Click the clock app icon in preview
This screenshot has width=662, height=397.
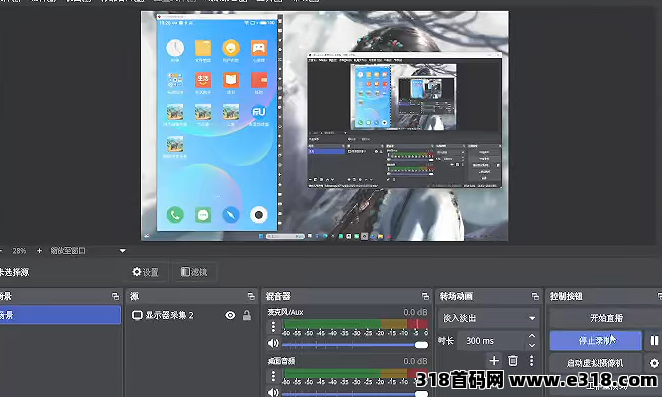pos(175,48)
